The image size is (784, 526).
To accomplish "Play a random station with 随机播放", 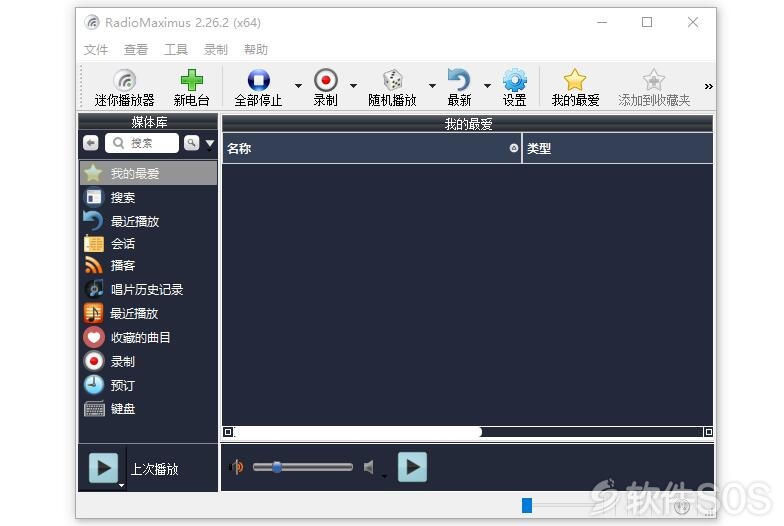I will pyautogui.click(x=392, y=88).
